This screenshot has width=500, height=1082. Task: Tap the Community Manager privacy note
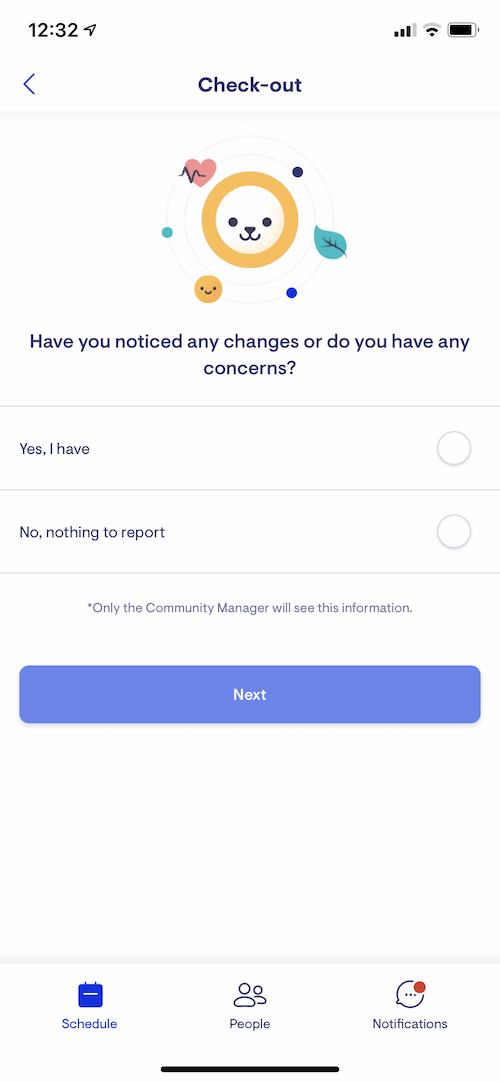(250, 609)
